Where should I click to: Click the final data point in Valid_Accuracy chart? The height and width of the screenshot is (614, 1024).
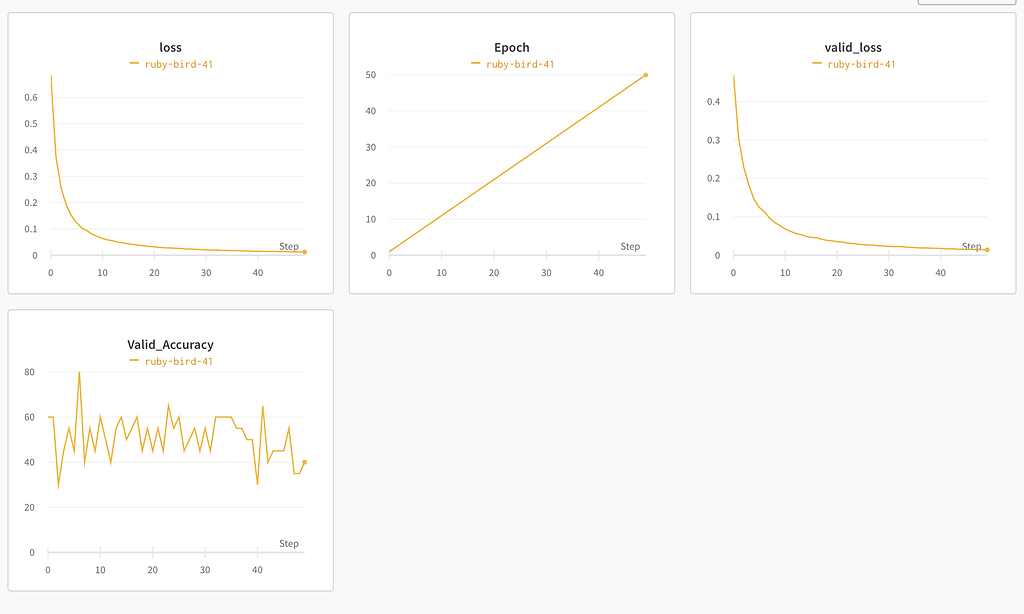pyautogui.click(x=304, y=462)
